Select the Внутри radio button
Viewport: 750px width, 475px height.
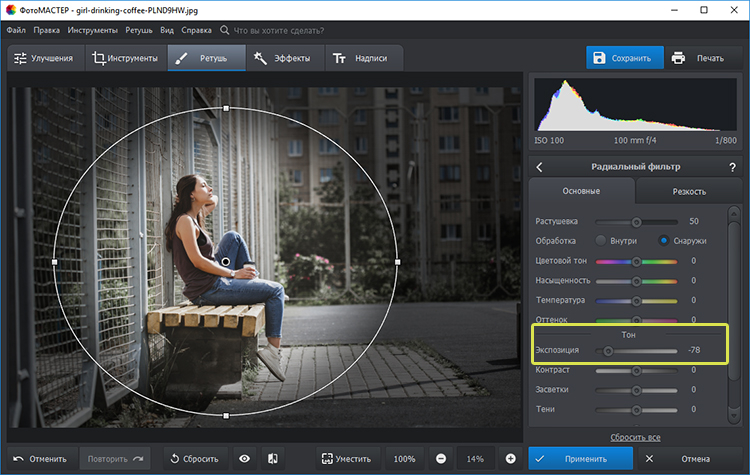[x=600, y=240]
